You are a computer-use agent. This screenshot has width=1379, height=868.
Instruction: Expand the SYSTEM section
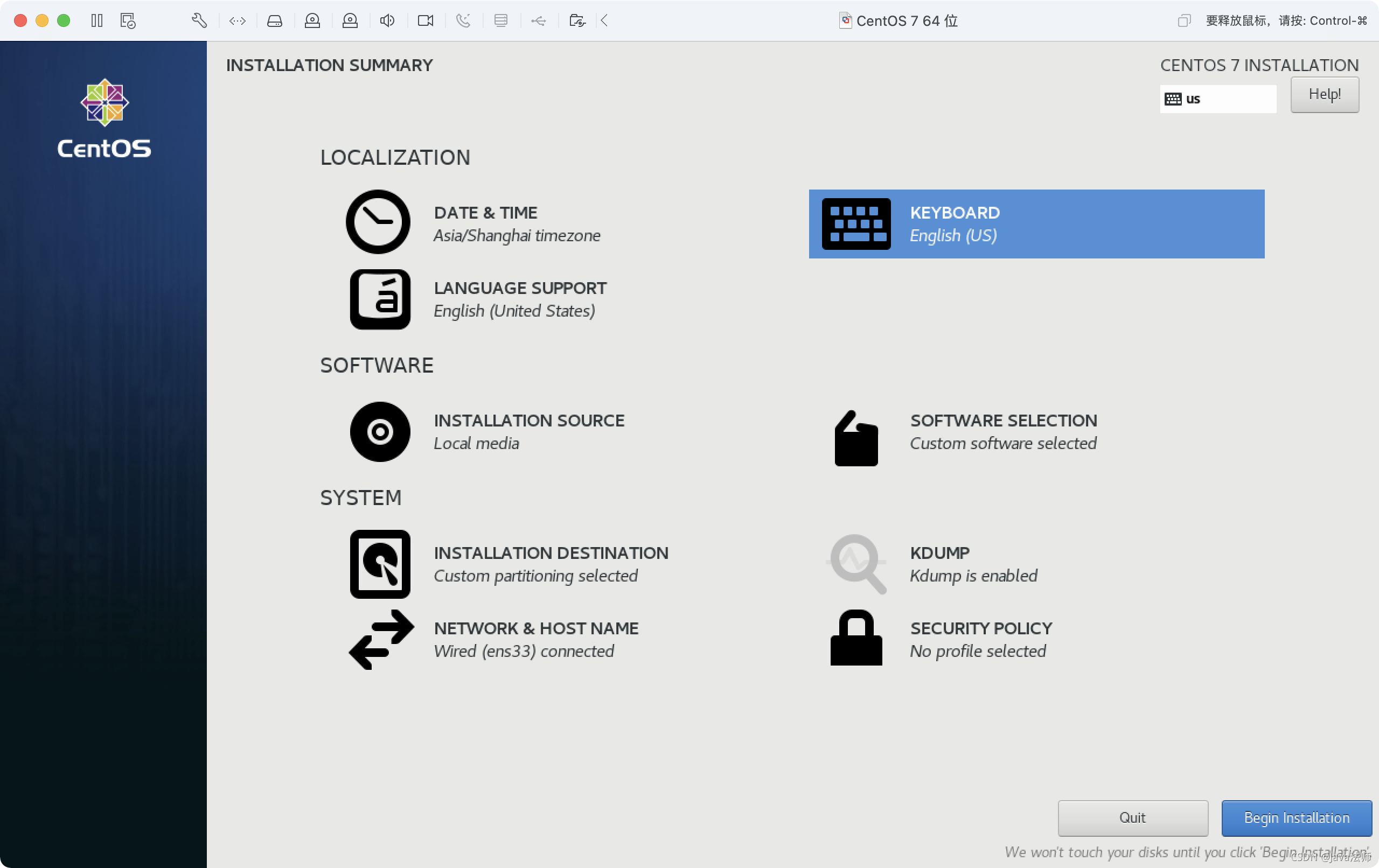(360, 498)
